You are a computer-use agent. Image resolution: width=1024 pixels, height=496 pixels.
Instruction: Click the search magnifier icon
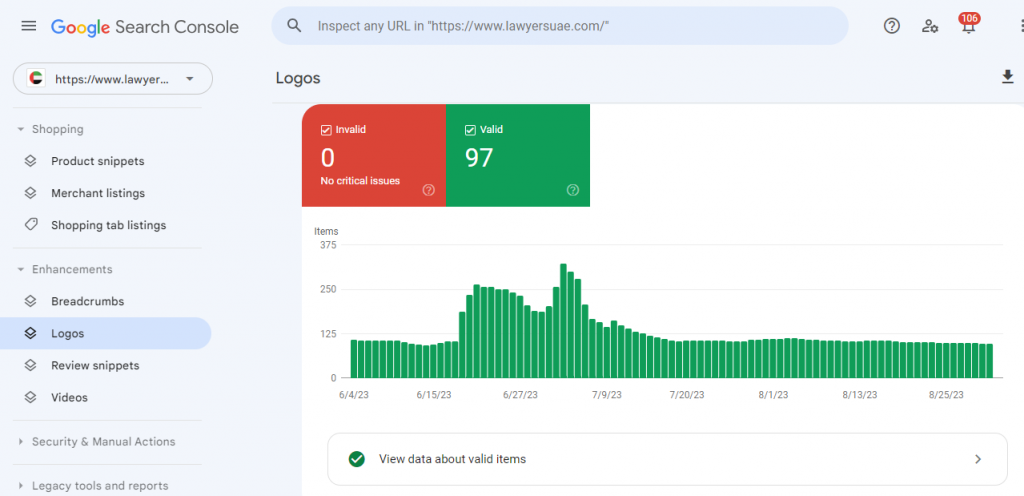pyautogui.click(x=295, y=26)
